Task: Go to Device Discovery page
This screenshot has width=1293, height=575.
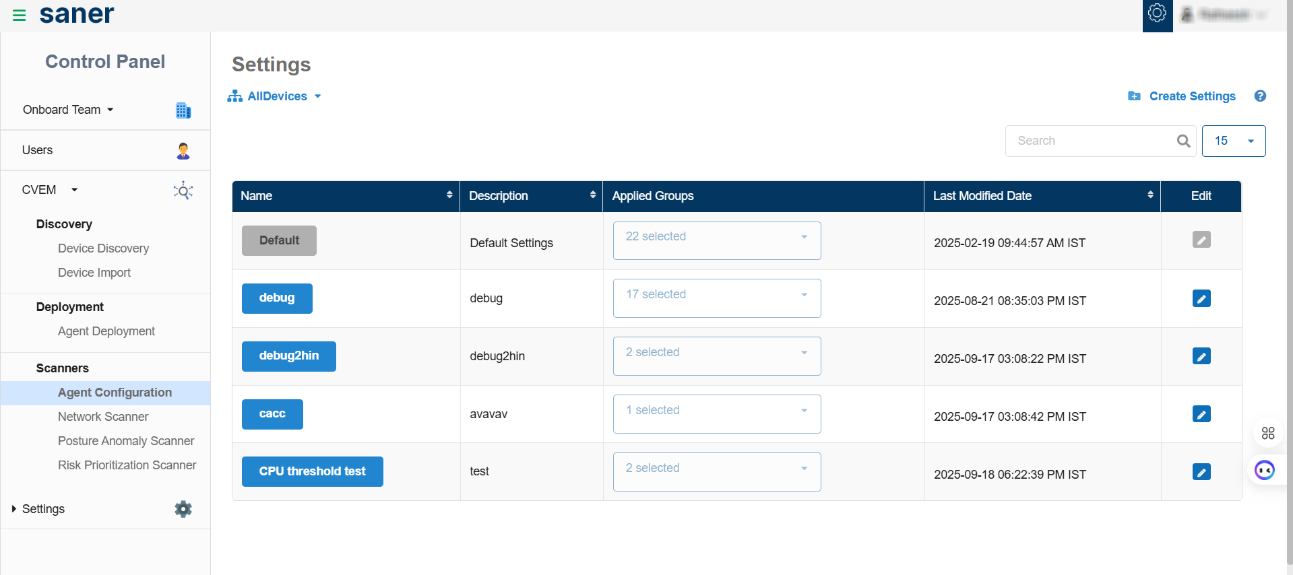Action: tap(103, 248)
